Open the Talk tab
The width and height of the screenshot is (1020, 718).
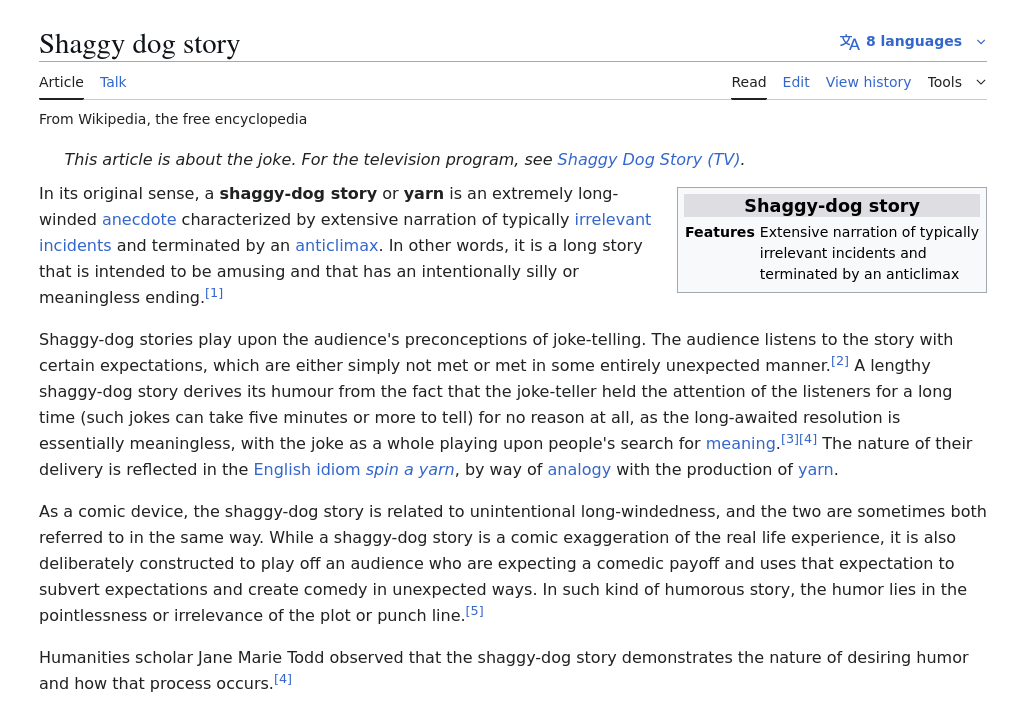113,82
